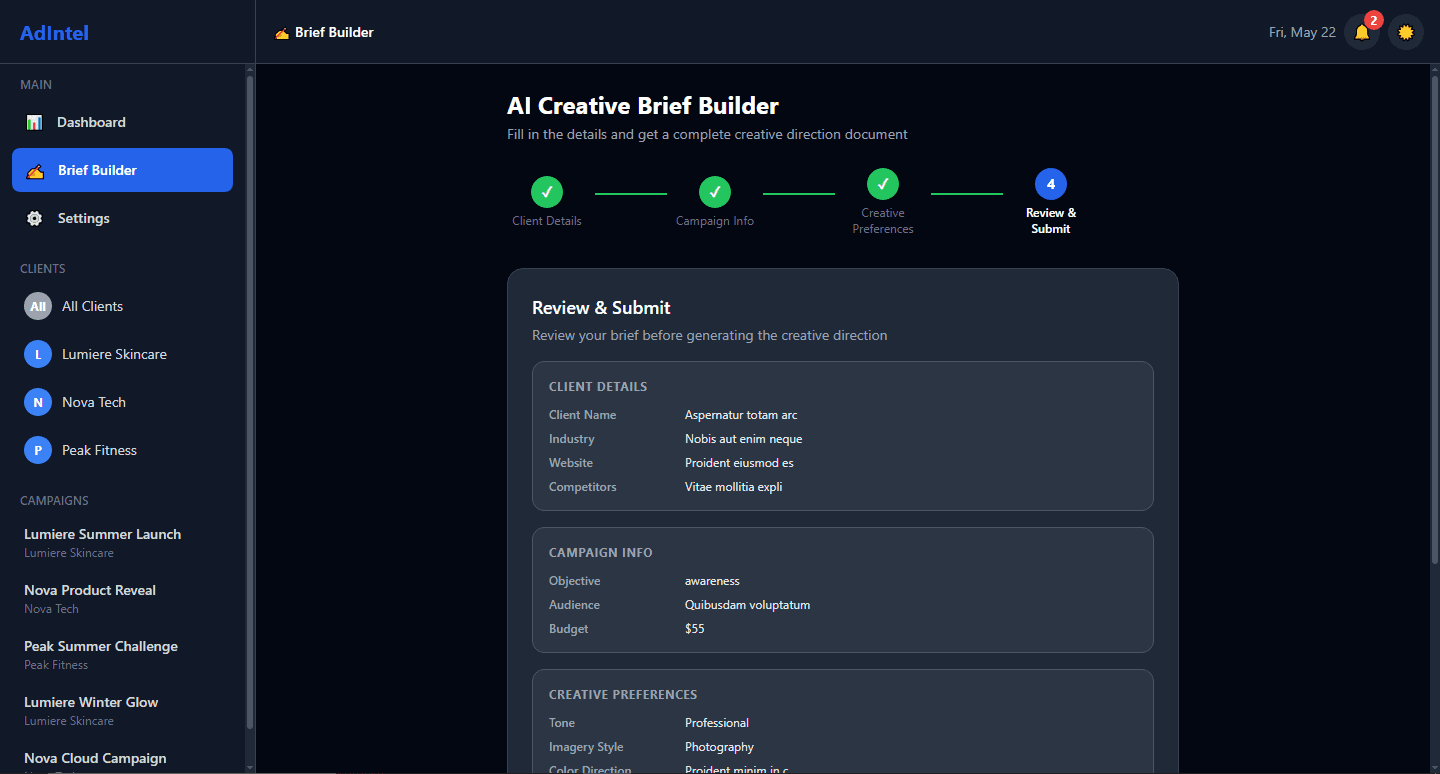
Task: Click tone value Professional
Action: pyautogui.click(x=717, y=723)
